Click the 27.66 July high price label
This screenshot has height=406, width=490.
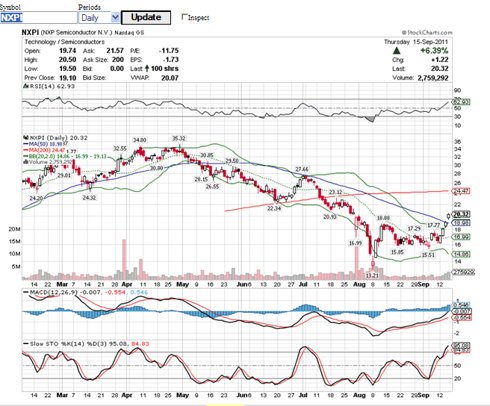(302, 169)
